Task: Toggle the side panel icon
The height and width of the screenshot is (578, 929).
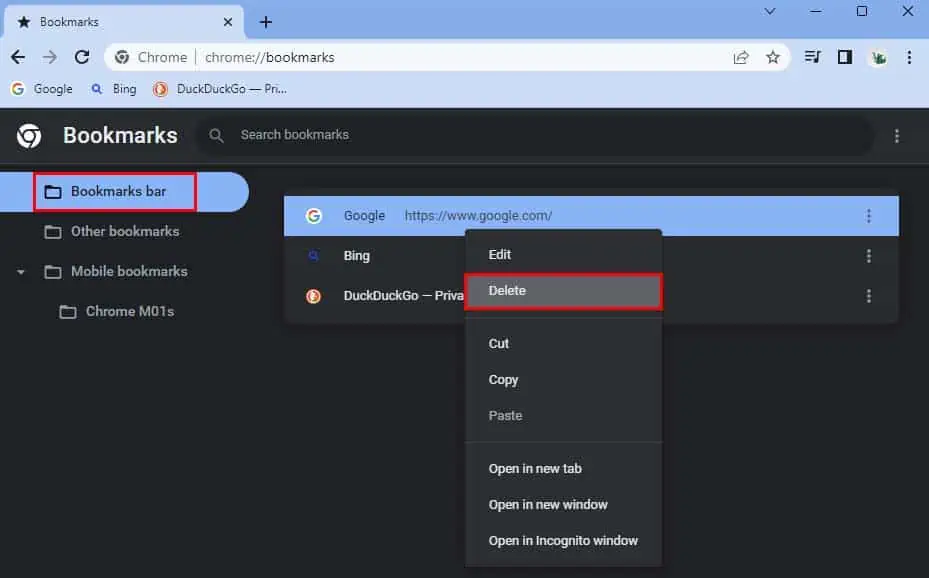Action: [x=845, y=57]
